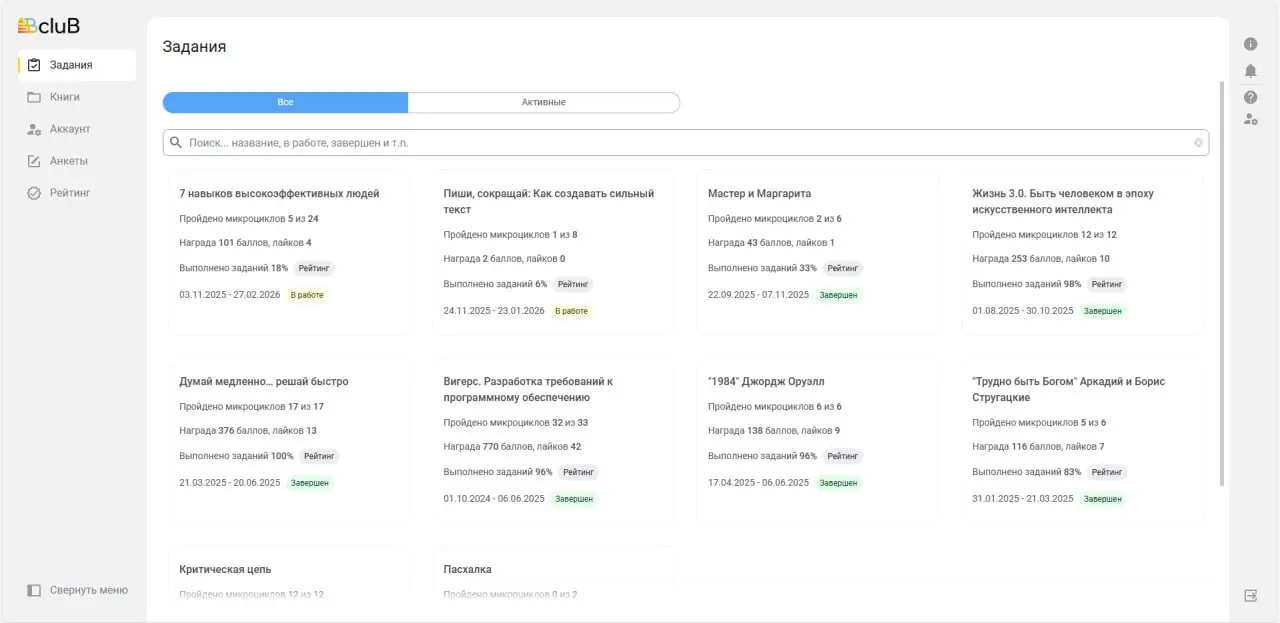Click В работе status on Пиши, сокращай card

571,311
